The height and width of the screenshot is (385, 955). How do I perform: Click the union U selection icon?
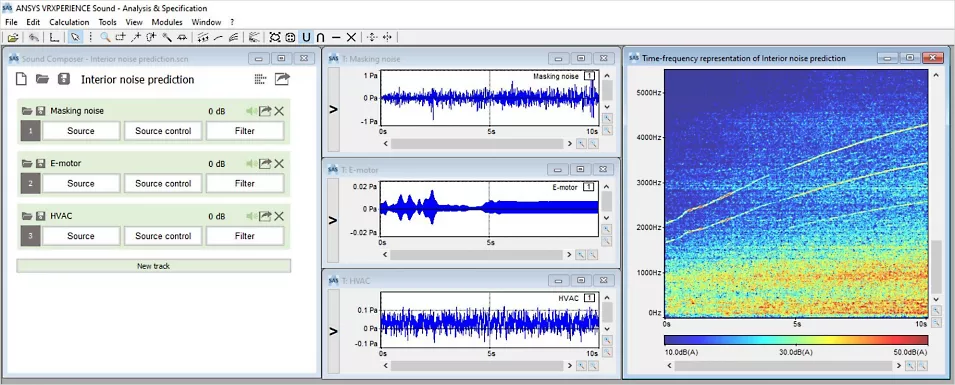tap(306, 37)
